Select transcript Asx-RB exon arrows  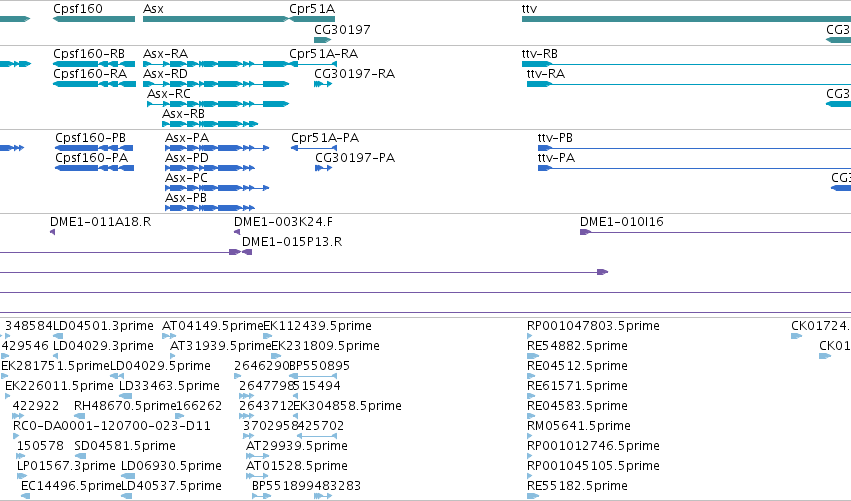(210, 124)
